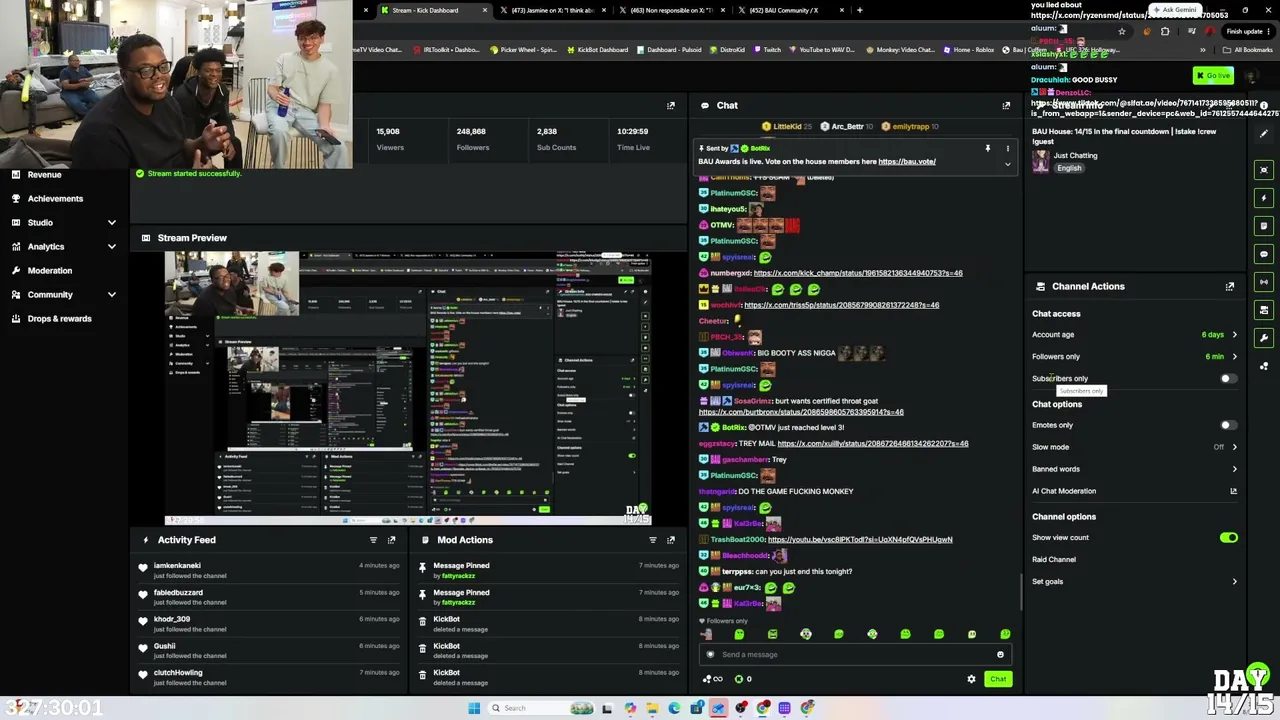The width and height of the screenshot is (1280, 720).
Task: Pop out the Channel Actions panel
Action: [x=1230, y=286]
